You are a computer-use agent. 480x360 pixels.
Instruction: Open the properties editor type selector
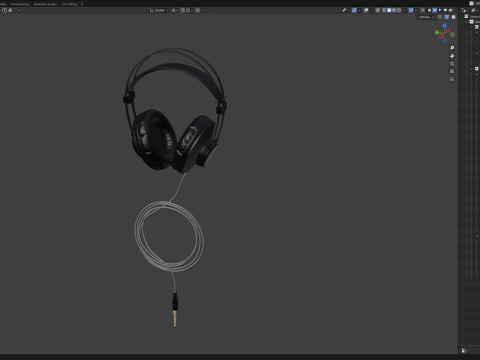(464, 350)
